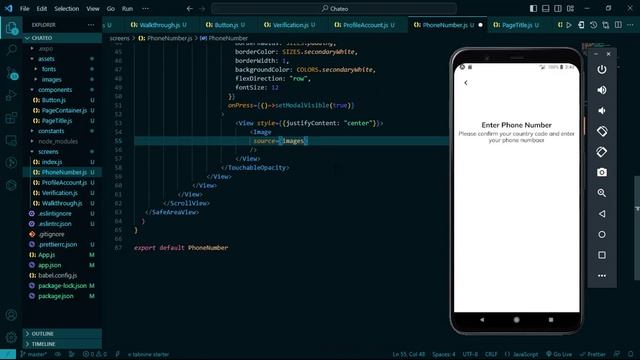Open the Customize Layout icon
This screenshot has width=640, height=360.
[570, 9]
